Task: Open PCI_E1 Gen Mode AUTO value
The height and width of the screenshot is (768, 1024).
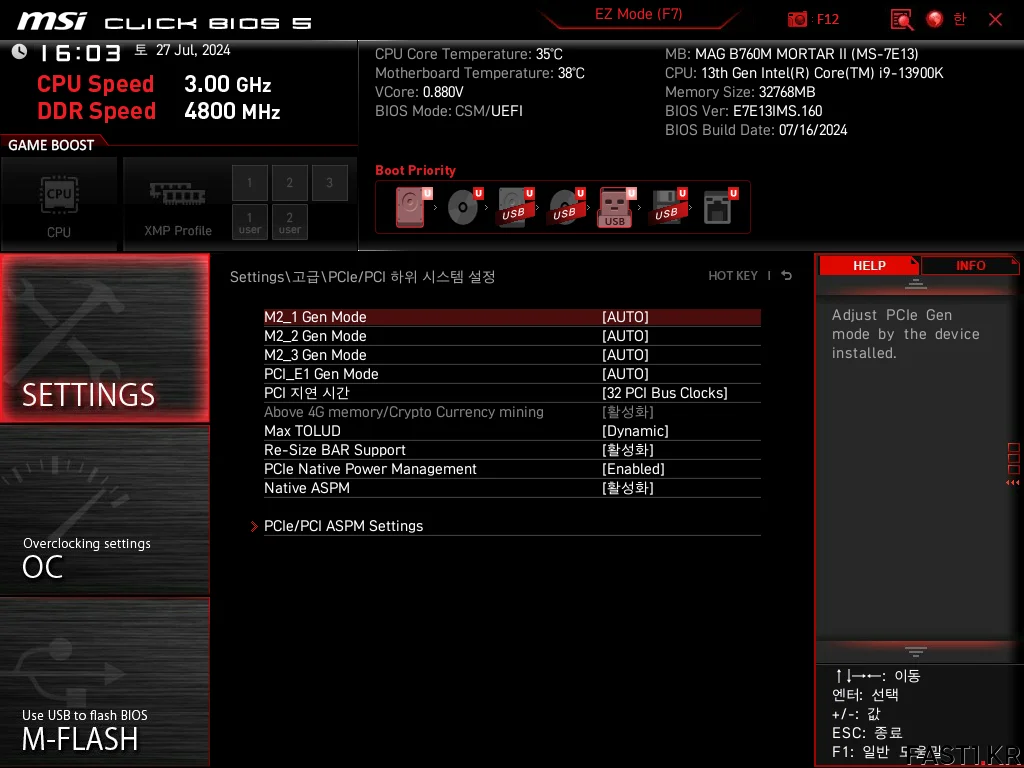Action: click(625, 374)
